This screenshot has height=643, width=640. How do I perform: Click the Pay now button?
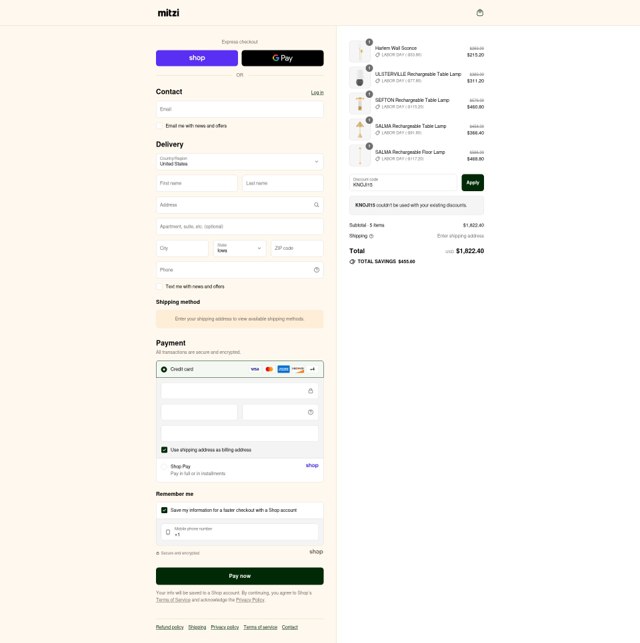point(239,576)
